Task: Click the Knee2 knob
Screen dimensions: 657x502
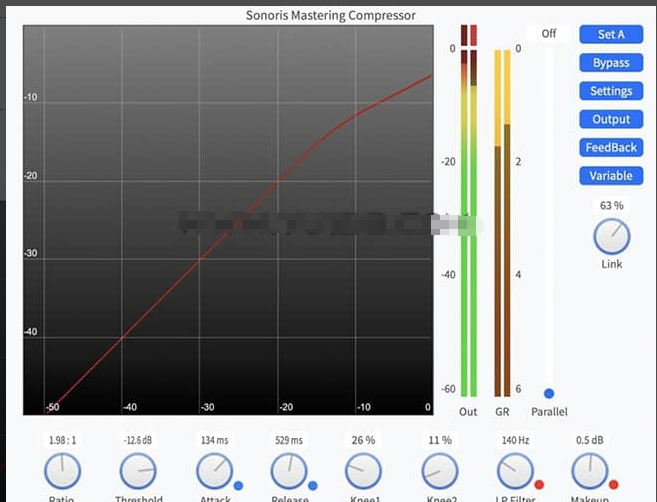Action: (x=440, y=471)
